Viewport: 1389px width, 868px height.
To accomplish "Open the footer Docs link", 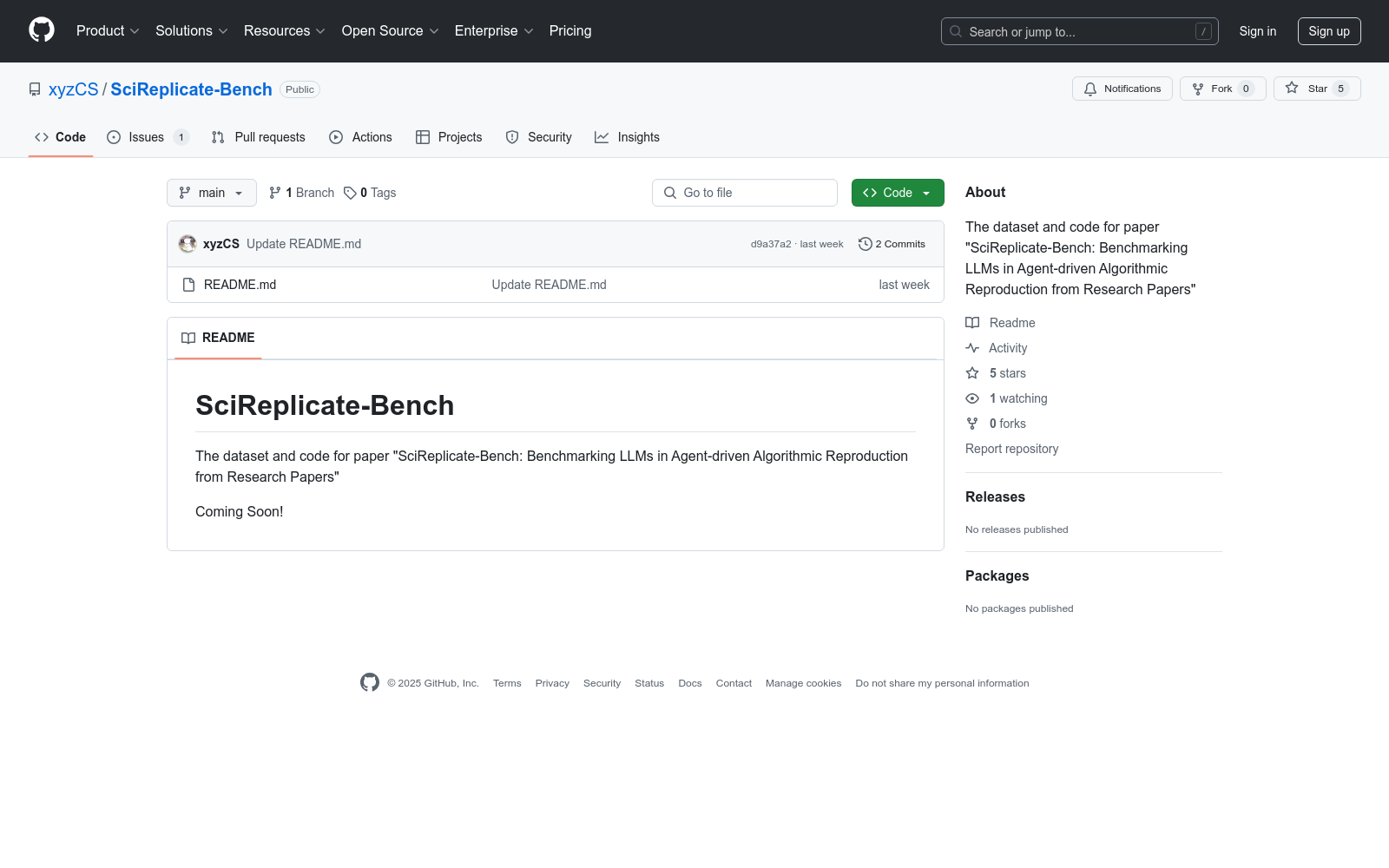I will coord(690,683).
